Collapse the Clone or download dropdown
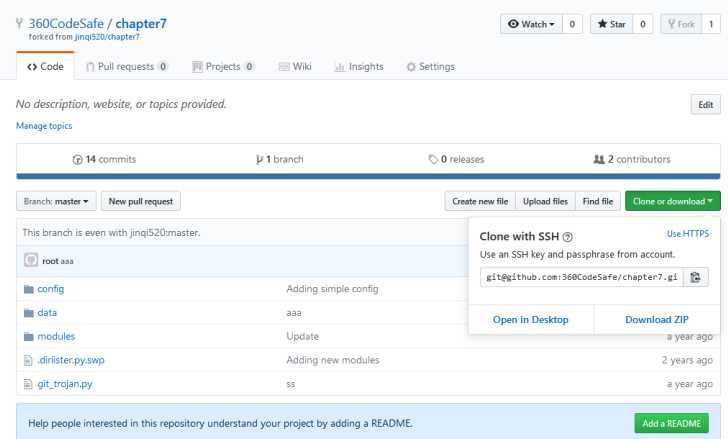728x439 pixels. click(x=673, y=201)
